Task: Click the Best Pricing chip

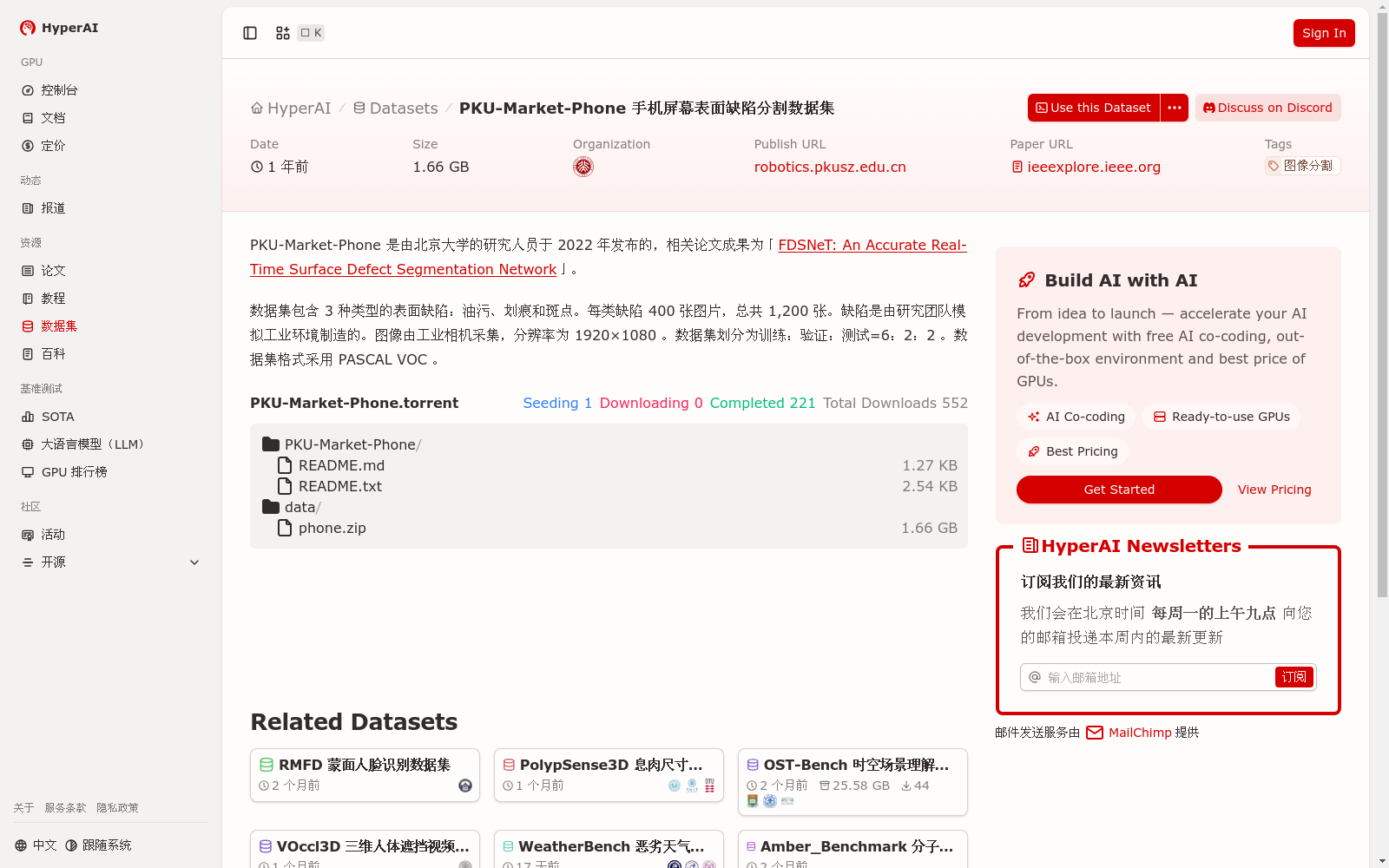Action: click(x=1072, y=451)
